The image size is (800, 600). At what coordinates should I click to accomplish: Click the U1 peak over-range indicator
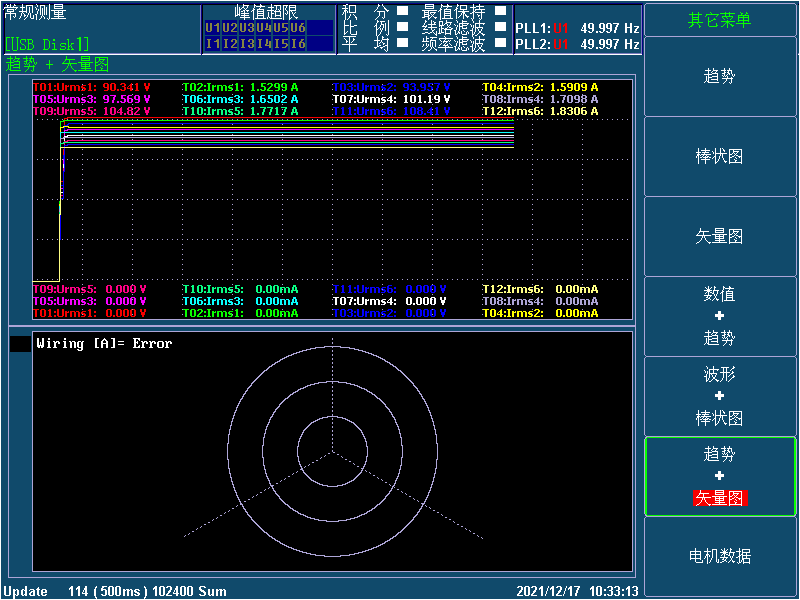[x=212, y=28]
